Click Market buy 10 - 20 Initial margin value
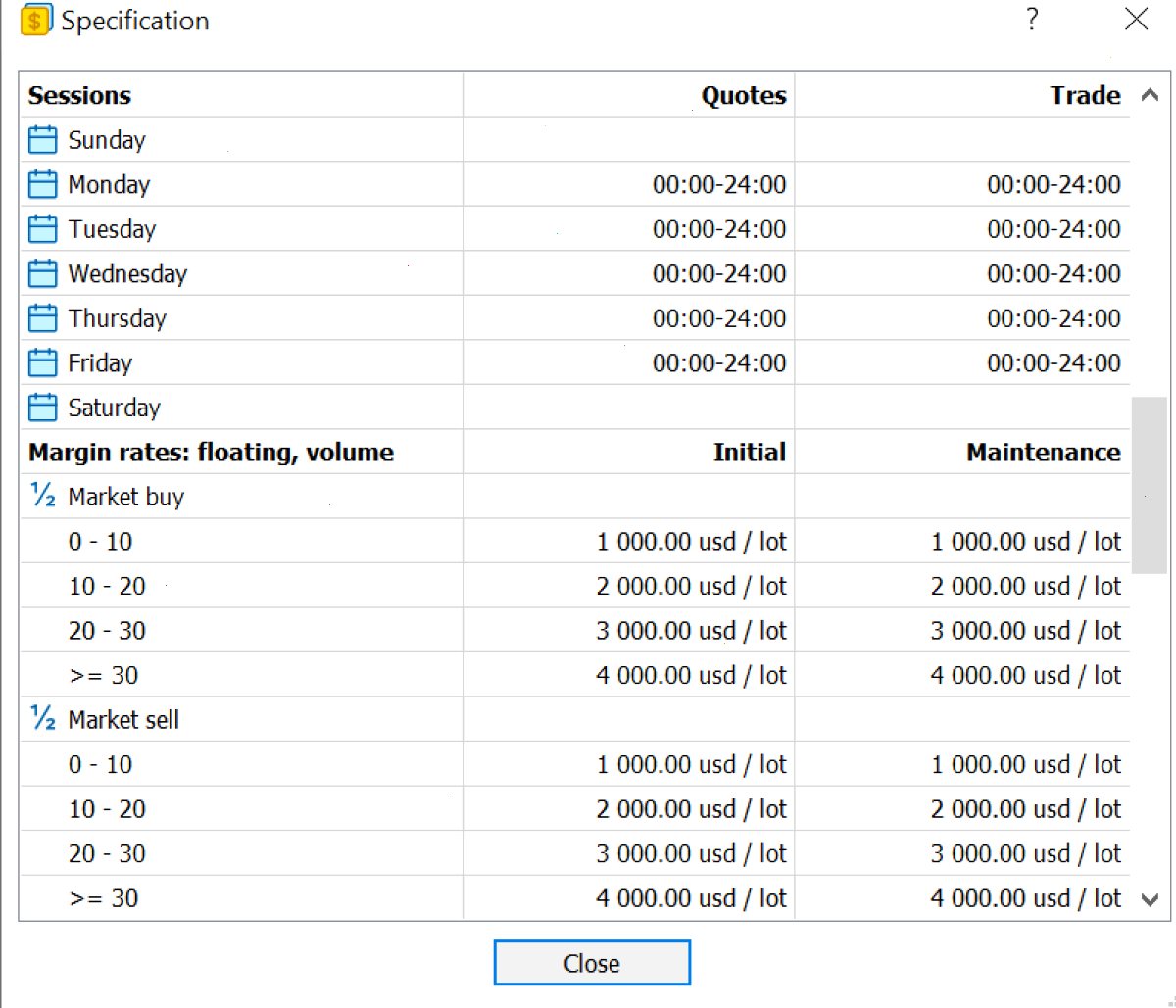Screen dimensions: 1176x1008 pos(692,586)
